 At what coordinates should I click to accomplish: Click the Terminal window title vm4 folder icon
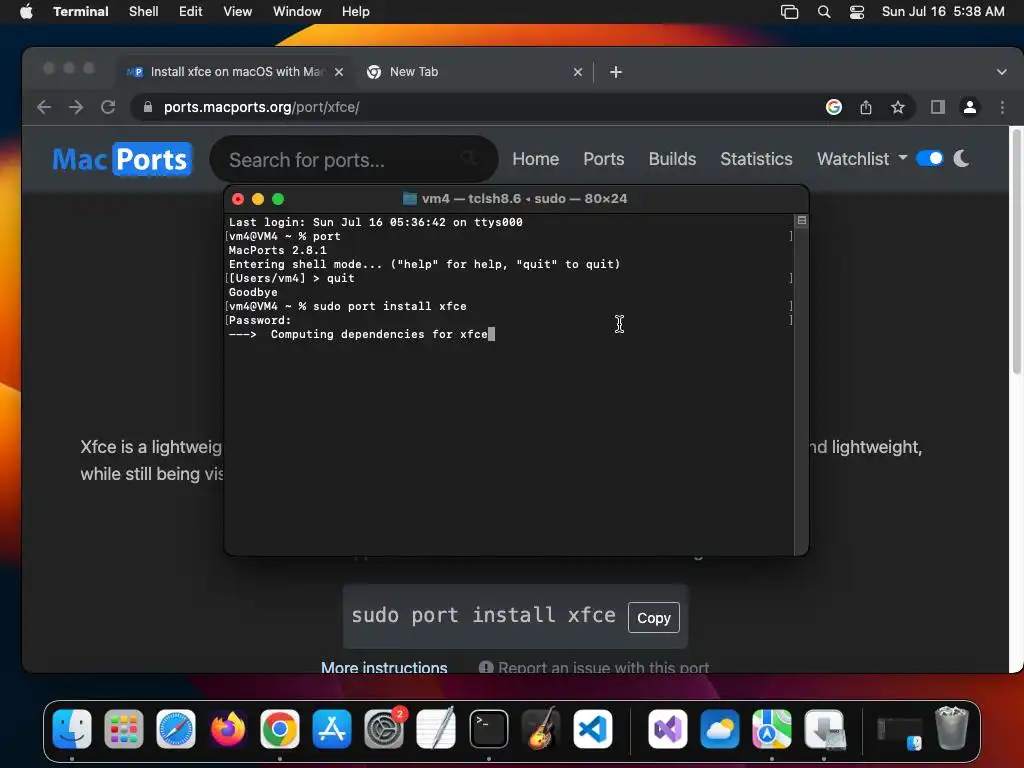[409, 199]
